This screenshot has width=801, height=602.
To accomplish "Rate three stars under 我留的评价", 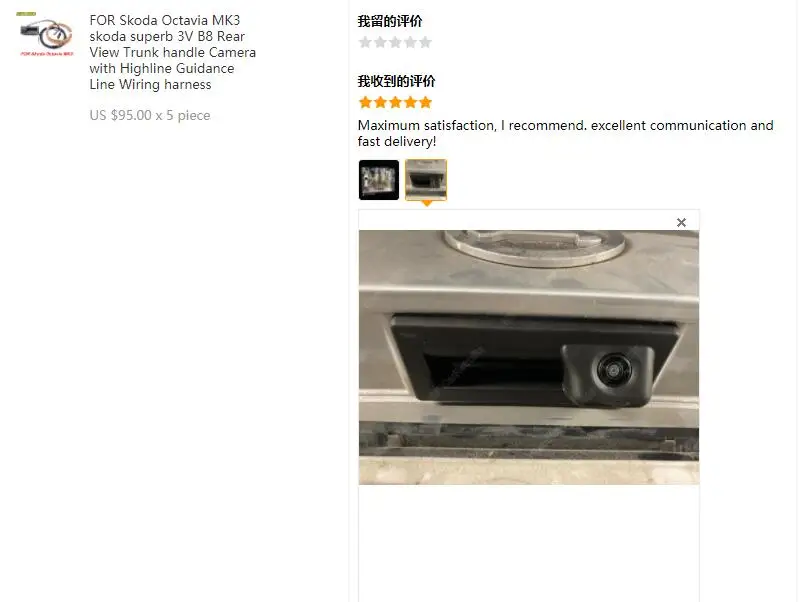I will (x=395, y=42).
